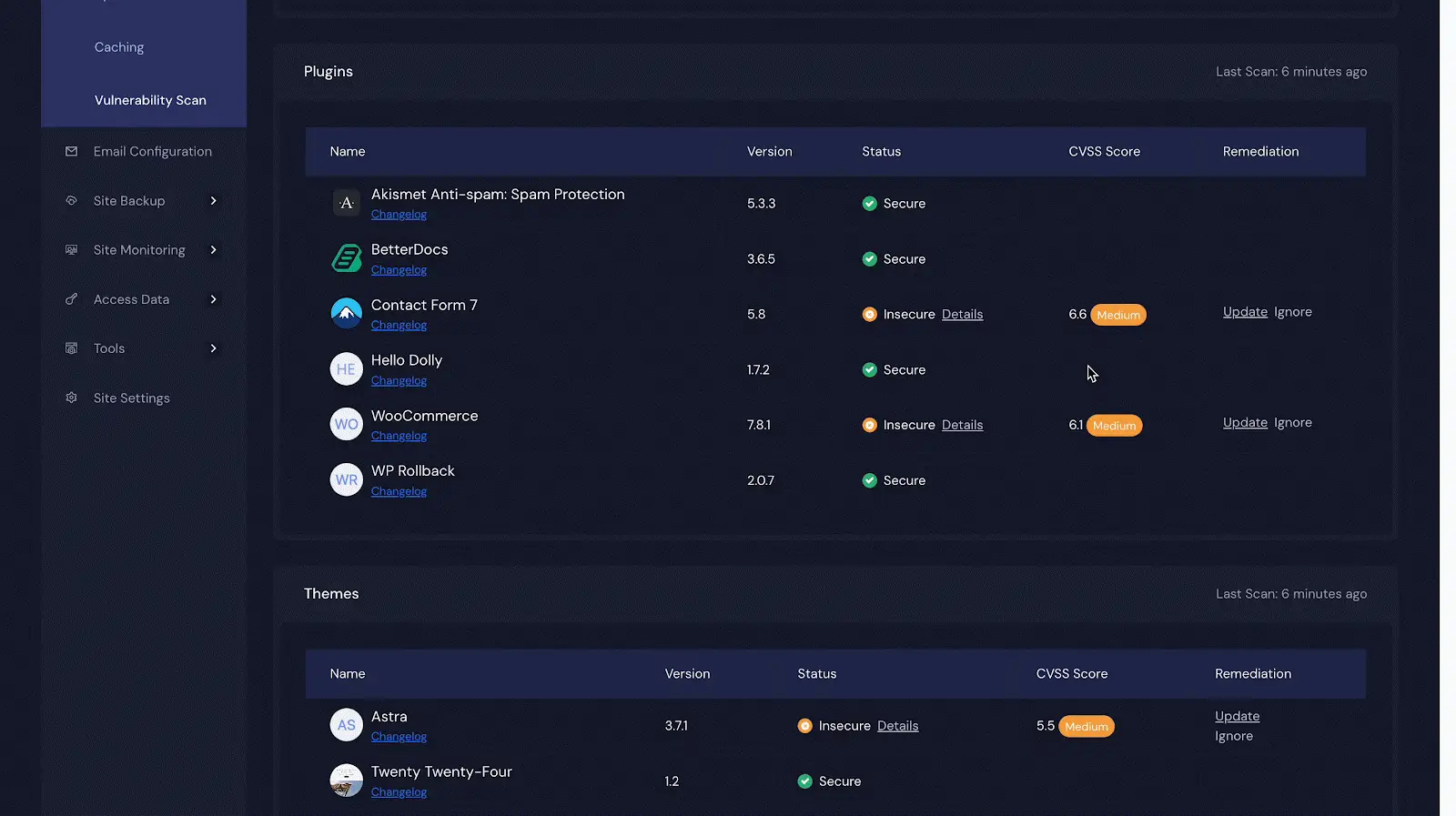Click the Astra AS theme avatar
This screenshot has width=1456, height=816.
(346, 725)
